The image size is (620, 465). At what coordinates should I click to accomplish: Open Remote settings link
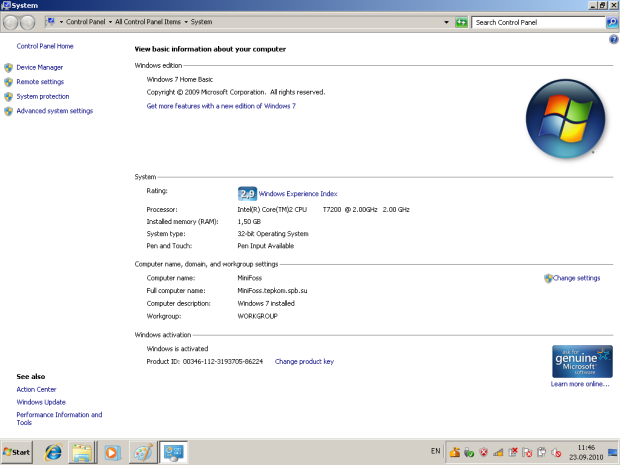[x=40, y=82]
